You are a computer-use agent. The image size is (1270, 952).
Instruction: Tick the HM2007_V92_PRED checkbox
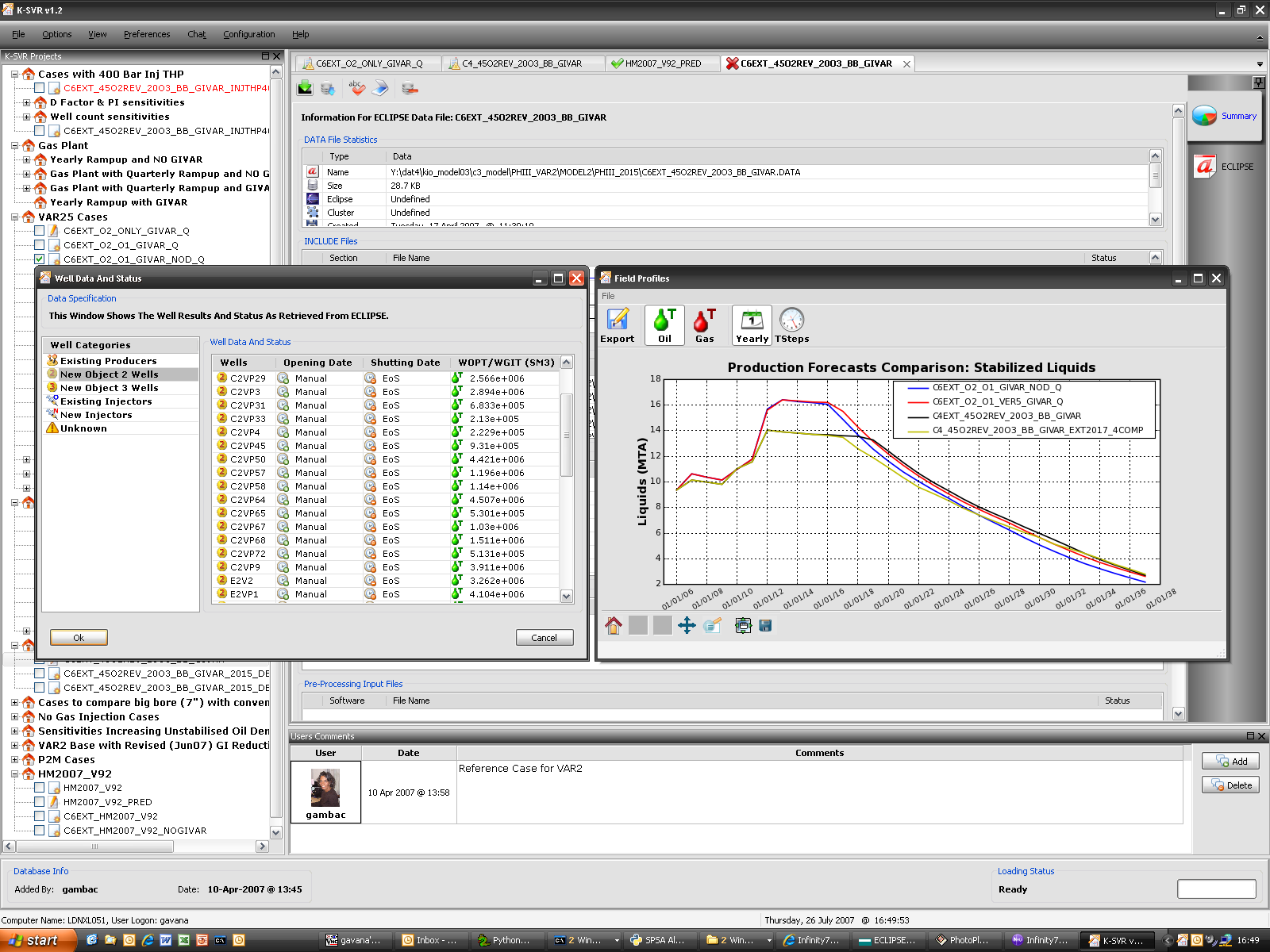click(x=39, y=802)
